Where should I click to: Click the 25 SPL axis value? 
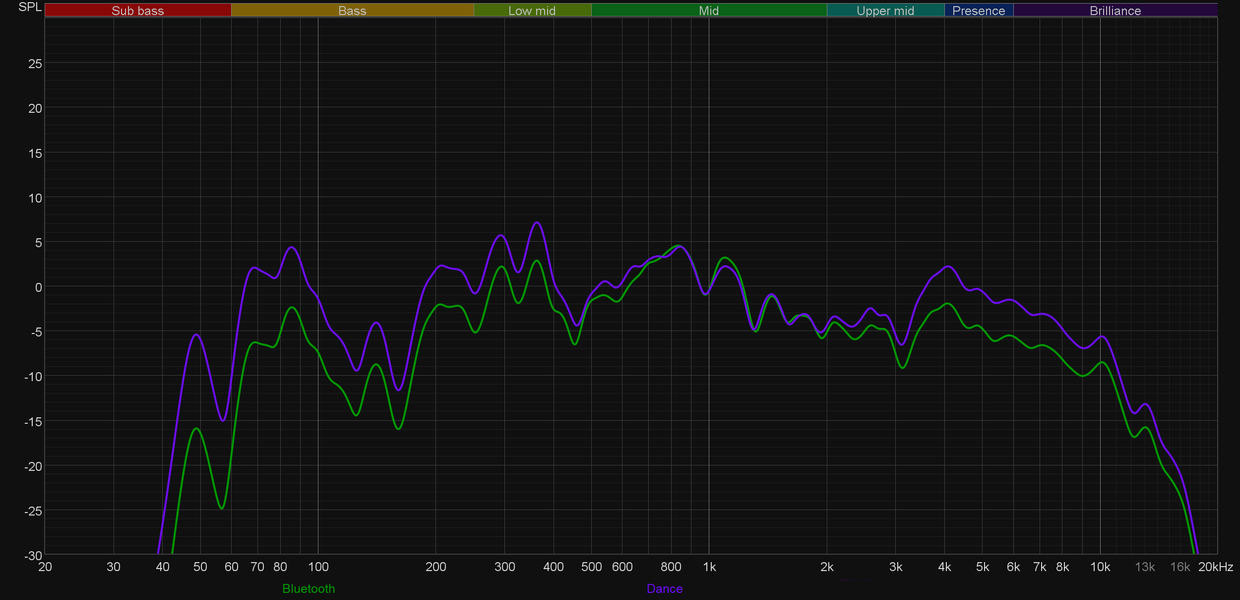[34, 63]
